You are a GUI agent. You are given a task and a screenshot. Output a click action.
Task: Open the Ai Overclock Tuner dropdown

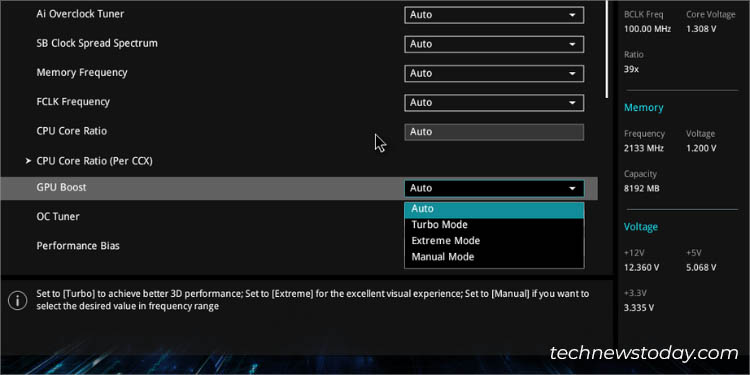coord(494,15)
